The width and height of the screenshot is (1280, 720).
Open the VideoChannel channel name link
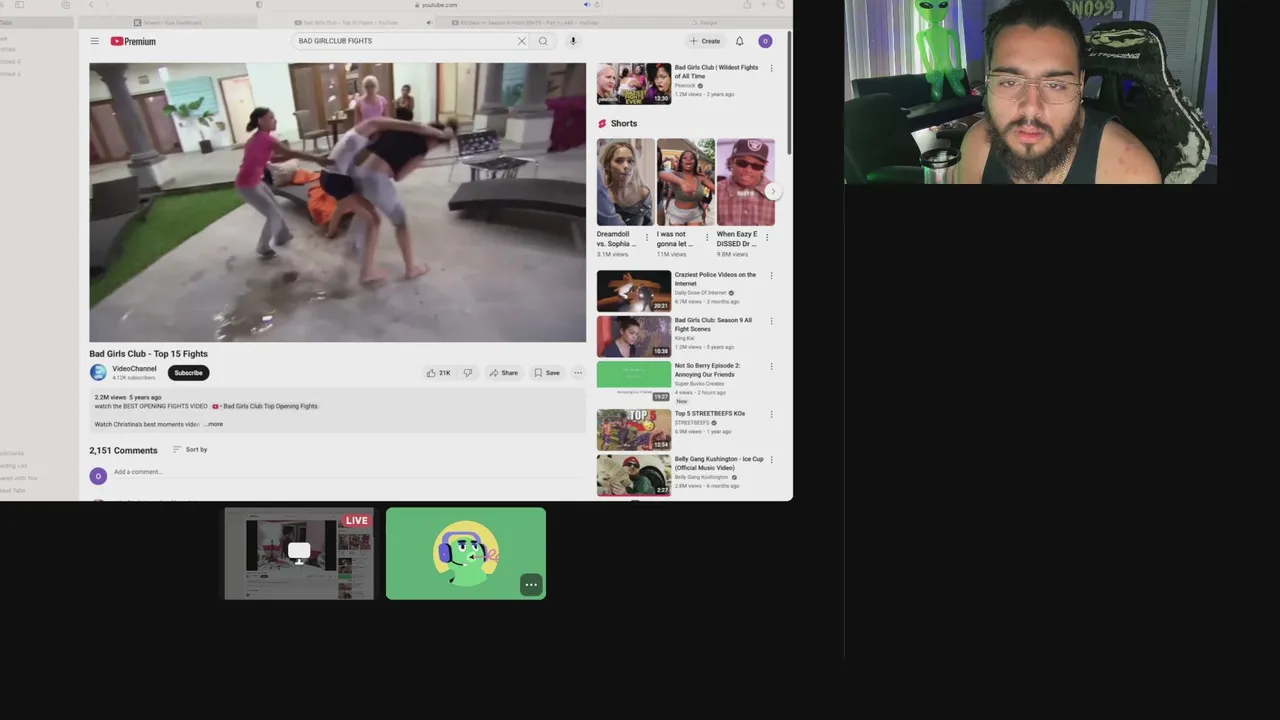134,369
